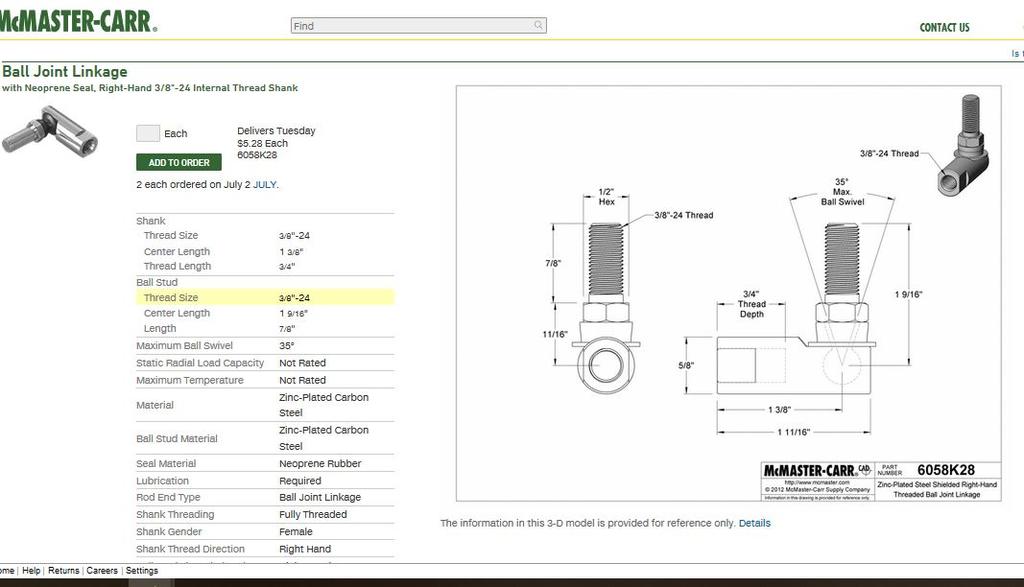Screen dimensions: 1024x587
Task: Click the 3-D ball joint render in drawing
Action: coord(963,145)
